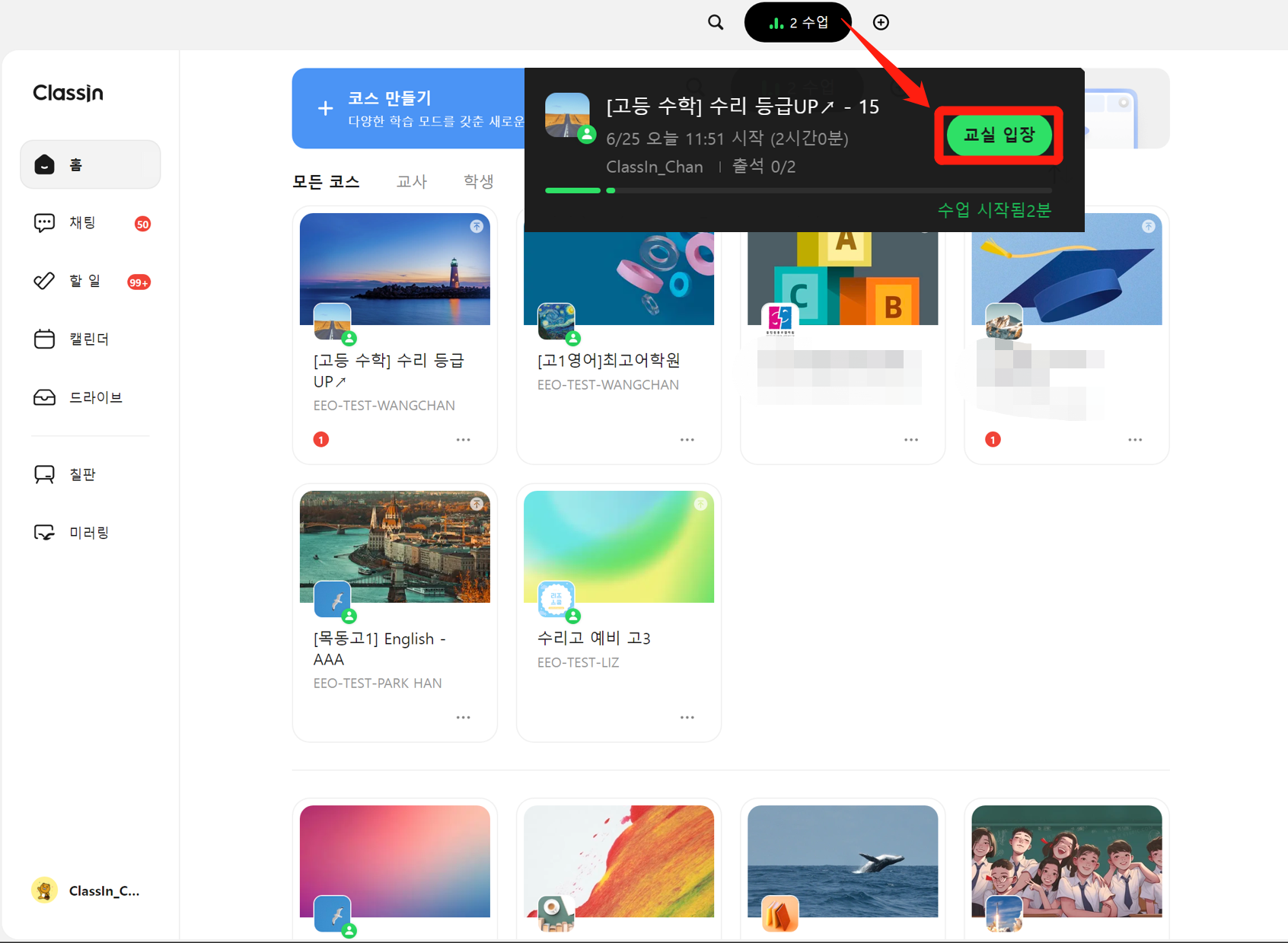Click the course title [고등 수학] 수리 등급 UP↗
1288x943 pixels.
click(x=389, y=371)
